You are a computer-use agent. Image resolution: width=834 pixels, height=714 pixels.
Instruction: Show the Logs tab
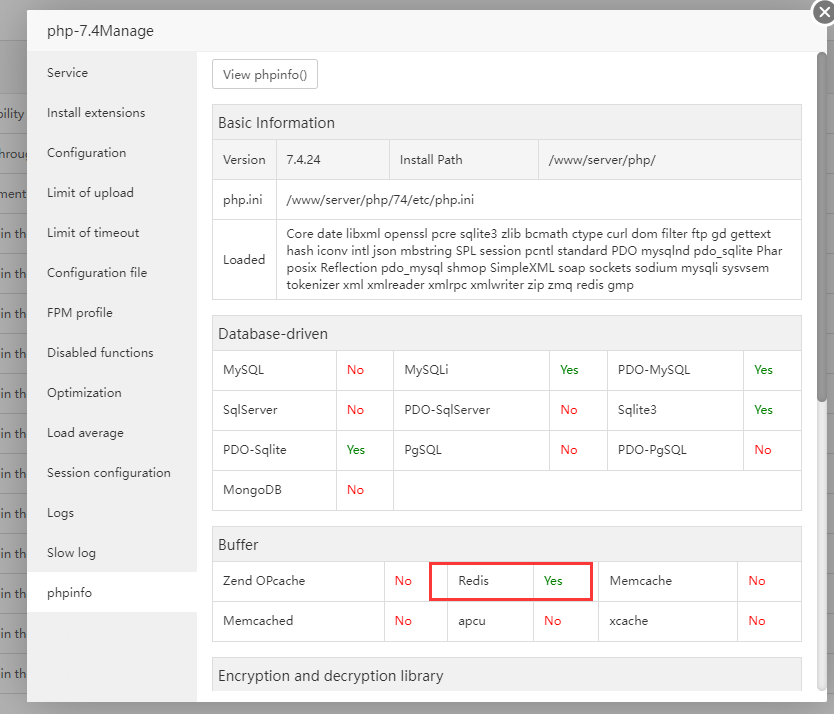click(x=60, y=513)
